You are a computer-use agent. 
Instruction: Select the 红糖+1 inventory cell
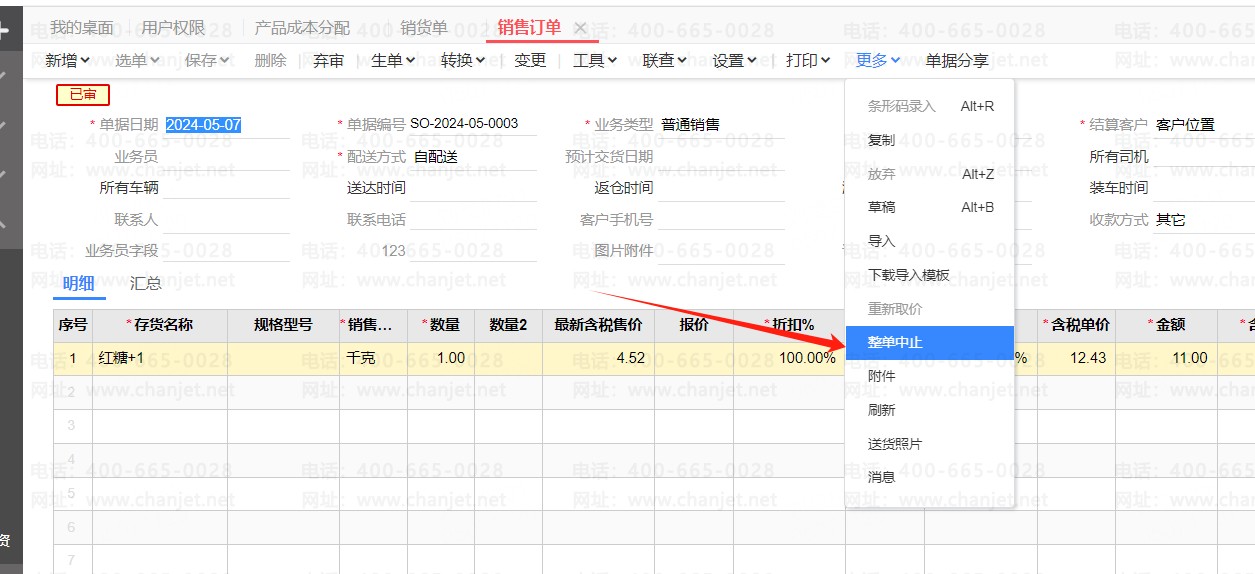click(159, 358)
